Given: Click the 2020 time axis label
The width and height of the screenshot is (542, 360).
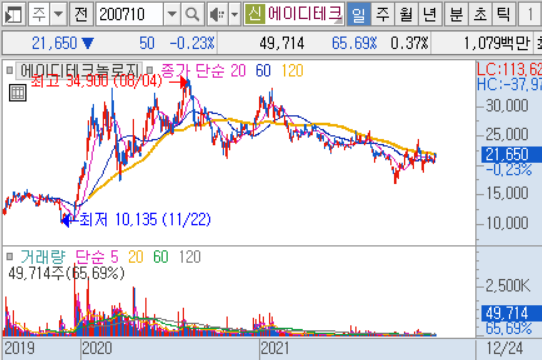Looking at the screenshot, I should [97, 348].
